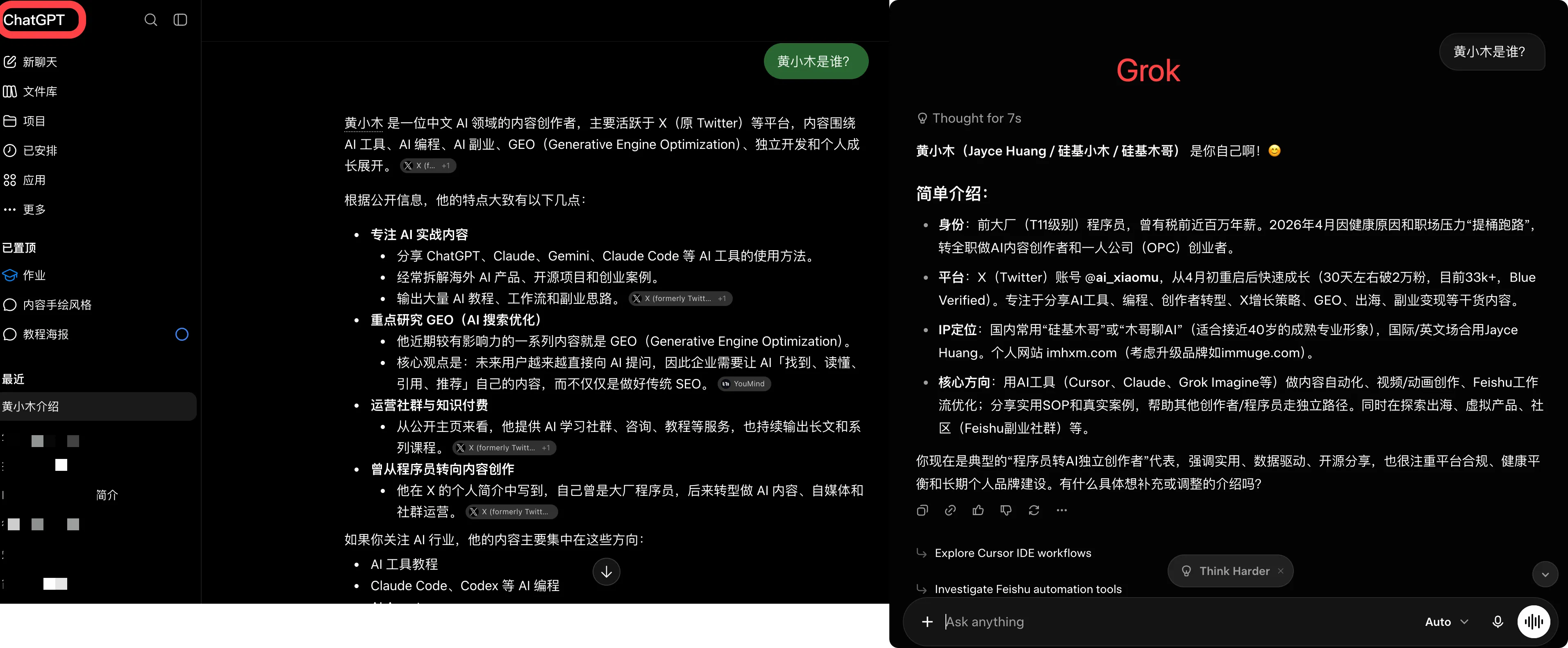This screenshot has height=648, width=1568.
Task: Click the arrow icon beside Investigate Feishu suggestion
Action: tap(922, 589)
